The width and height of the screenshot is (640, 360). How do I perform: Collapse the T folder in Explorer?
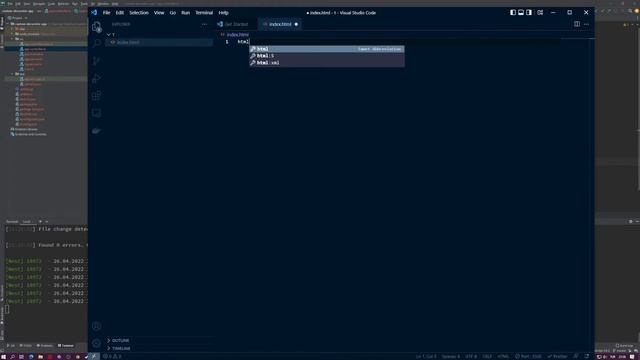click(159, 35)
